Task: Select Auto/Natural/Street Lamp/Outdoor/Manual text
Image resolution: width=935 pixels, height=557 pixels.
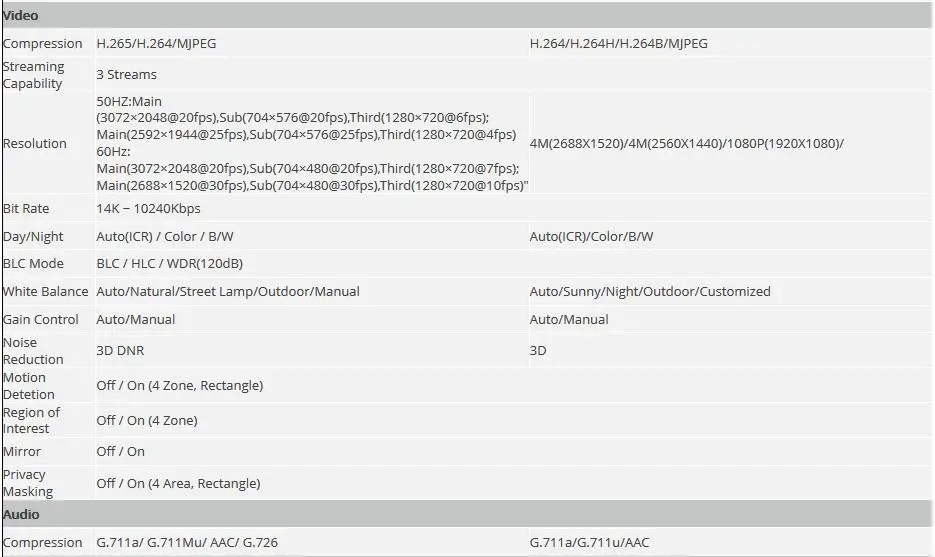Action: (x=228, y=292)
